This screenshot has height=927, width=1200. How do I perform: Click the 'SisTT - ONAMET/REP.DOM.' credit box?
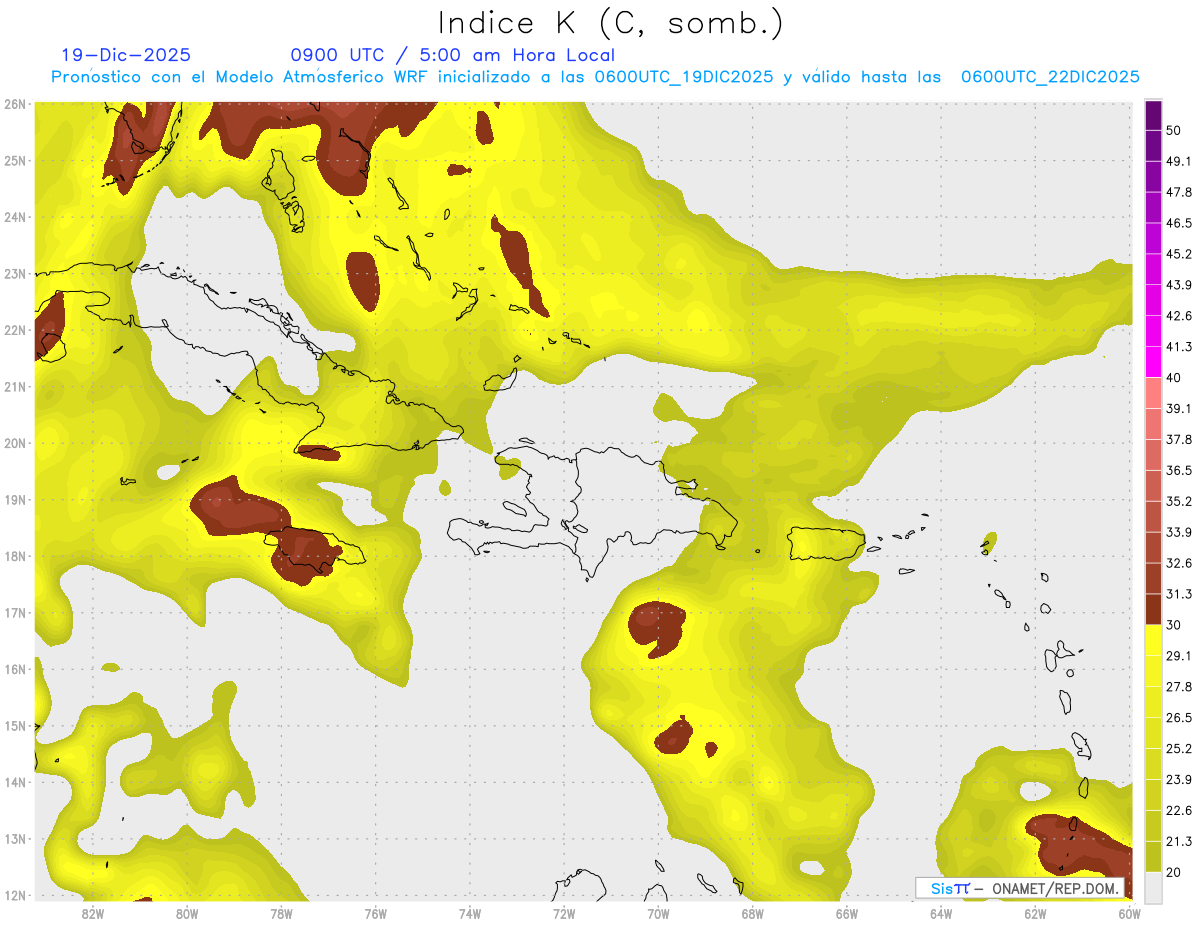(x=1021, y=888)
